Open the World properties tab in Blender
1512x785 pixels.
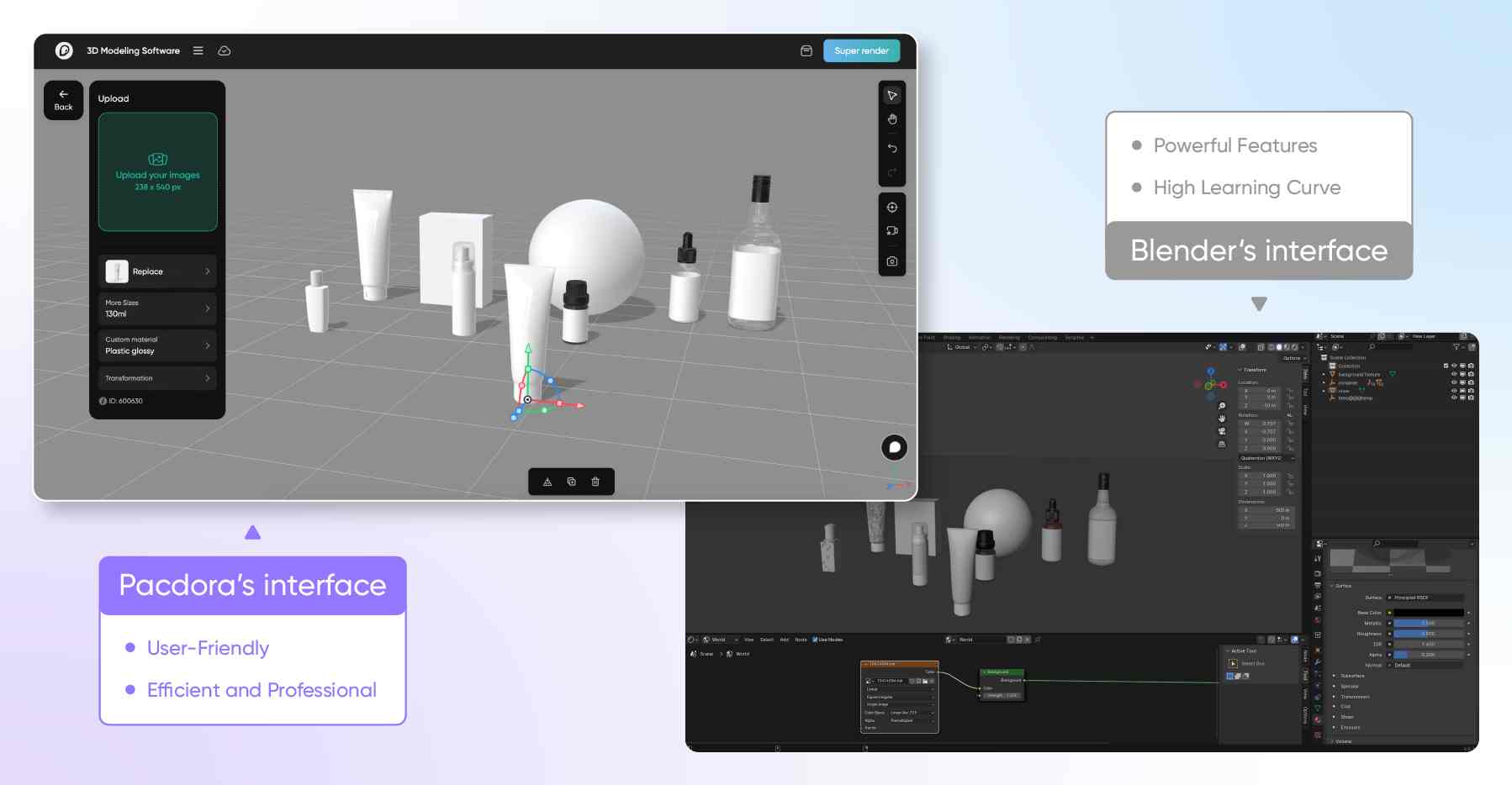click(1318, 620)
